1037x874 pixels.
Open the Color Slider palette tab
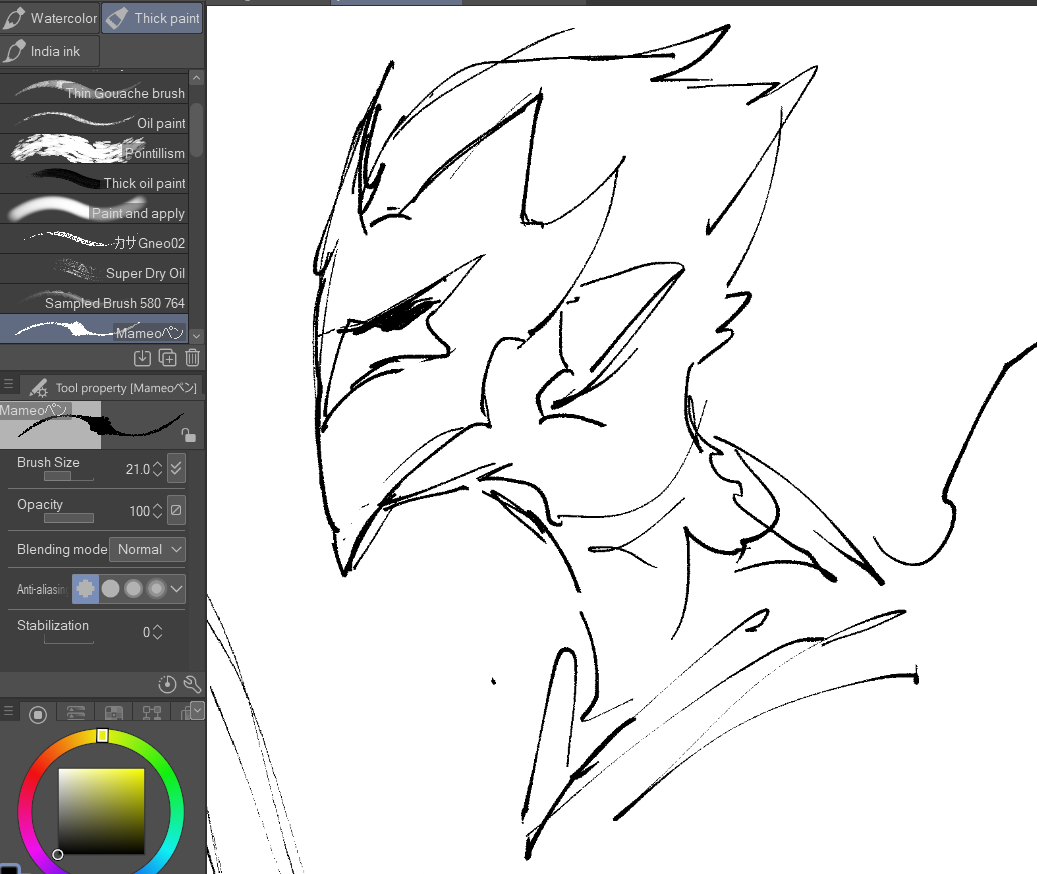click(75, 713)
